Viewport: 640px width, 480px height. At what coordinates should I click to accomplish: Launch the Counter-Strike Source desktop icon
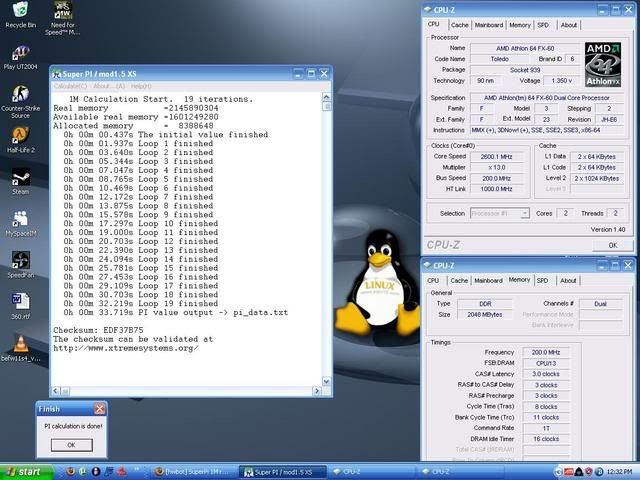point(19,94)
